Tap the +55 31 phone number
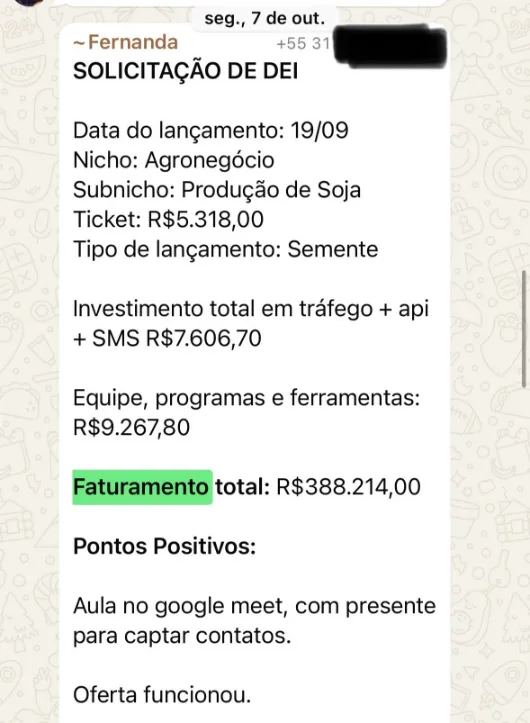 304,44
